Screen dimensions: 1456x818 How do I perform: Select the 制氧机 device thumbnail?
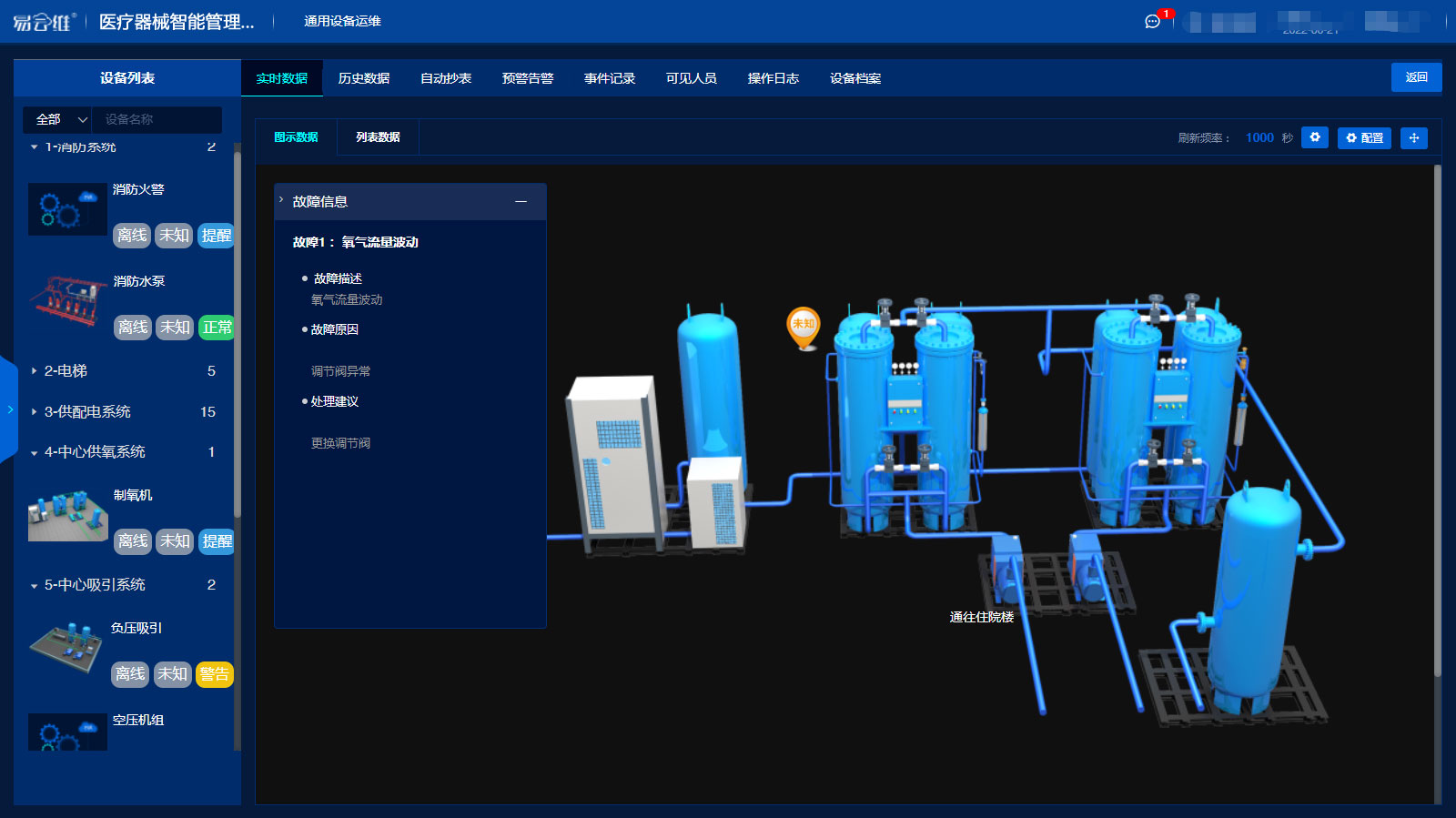[67, 517]
